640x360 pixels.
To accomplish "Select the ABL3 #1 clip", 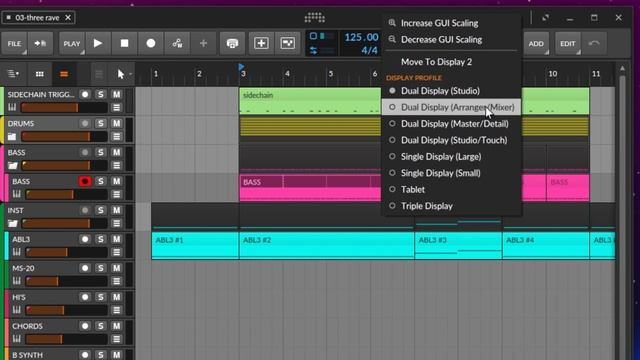I will (x=195, y=246).
